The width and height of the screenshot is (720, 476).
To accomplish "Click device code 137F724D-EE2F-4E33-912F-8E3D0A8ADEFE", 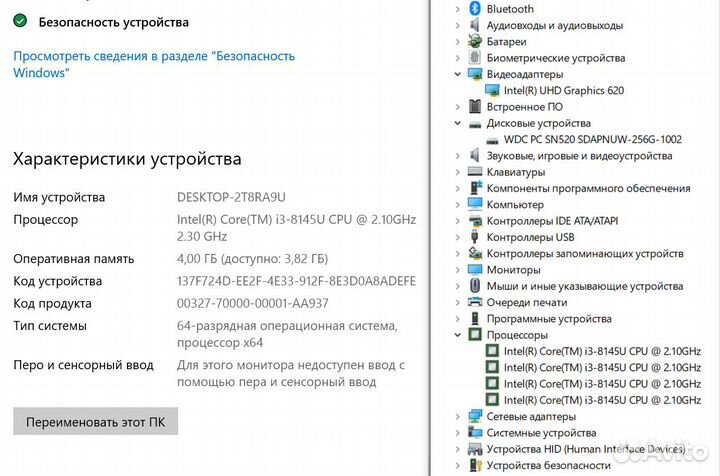I will tap(296, 281).
